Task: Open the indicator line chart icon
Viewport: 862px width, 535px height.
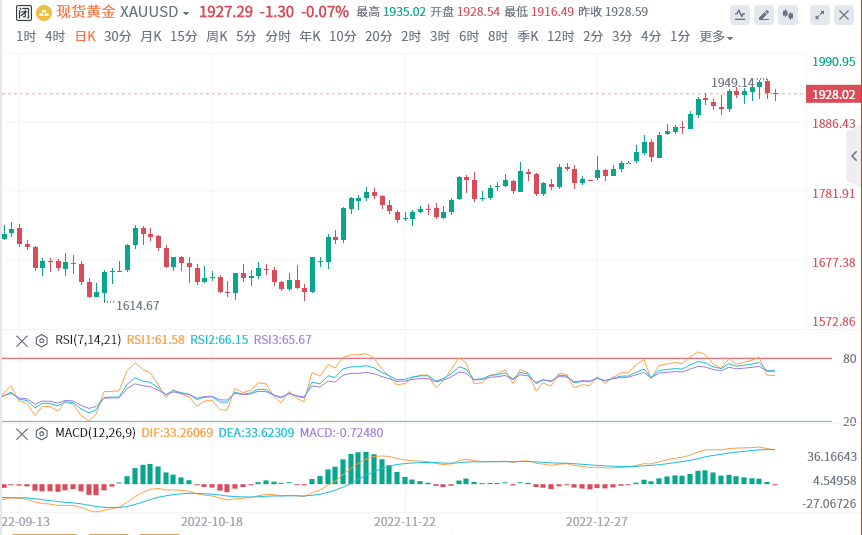Action: 739,14
